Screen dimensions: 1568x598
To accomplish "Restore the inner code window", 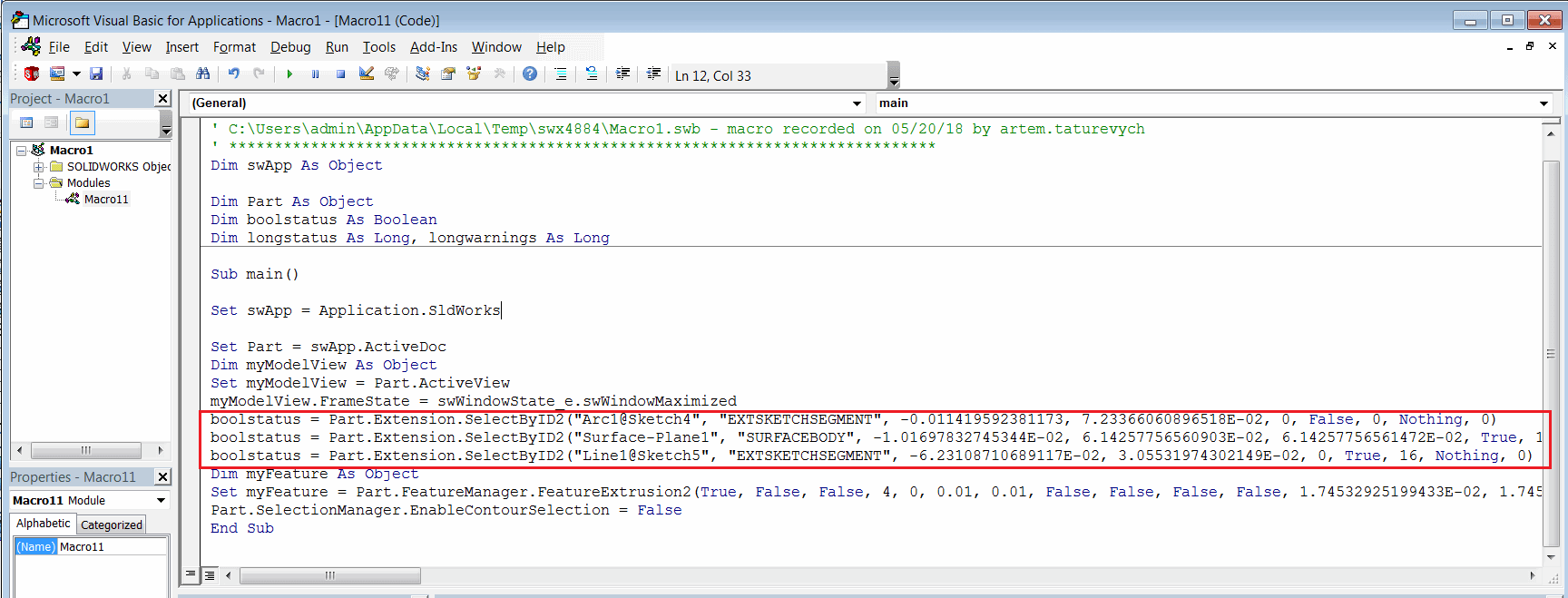I will [1530, 46].
